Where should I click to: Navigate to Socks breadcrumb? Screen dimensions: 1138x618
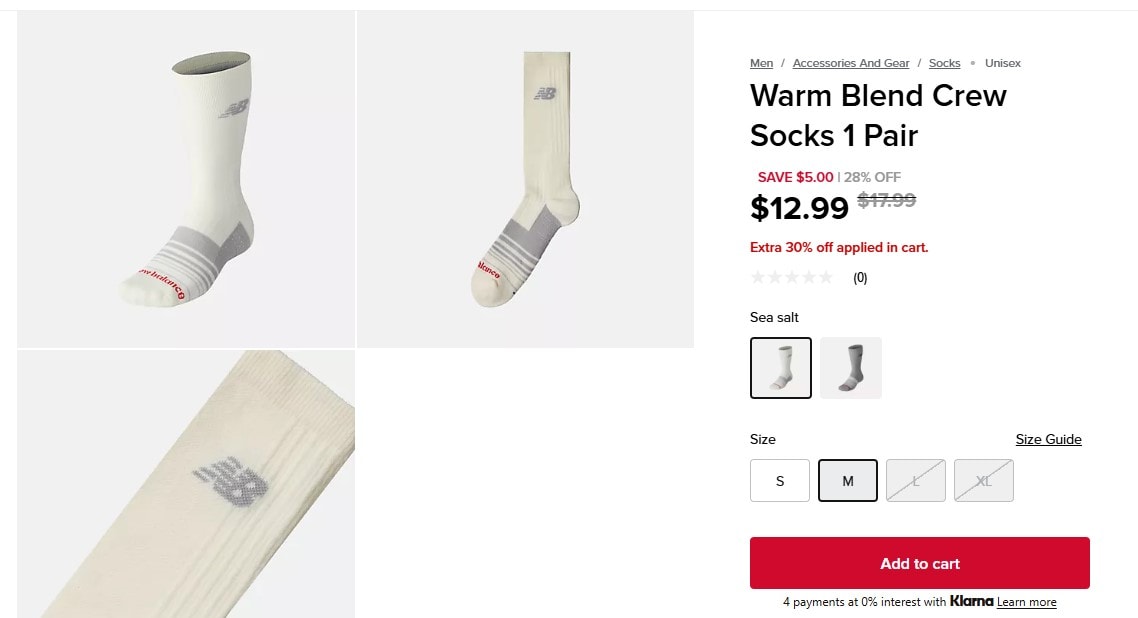click(x=944, y=63)
